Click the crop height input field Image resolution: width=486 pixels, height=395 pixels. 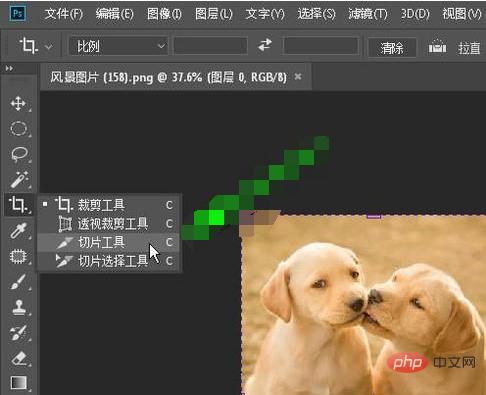pos(321,46)
